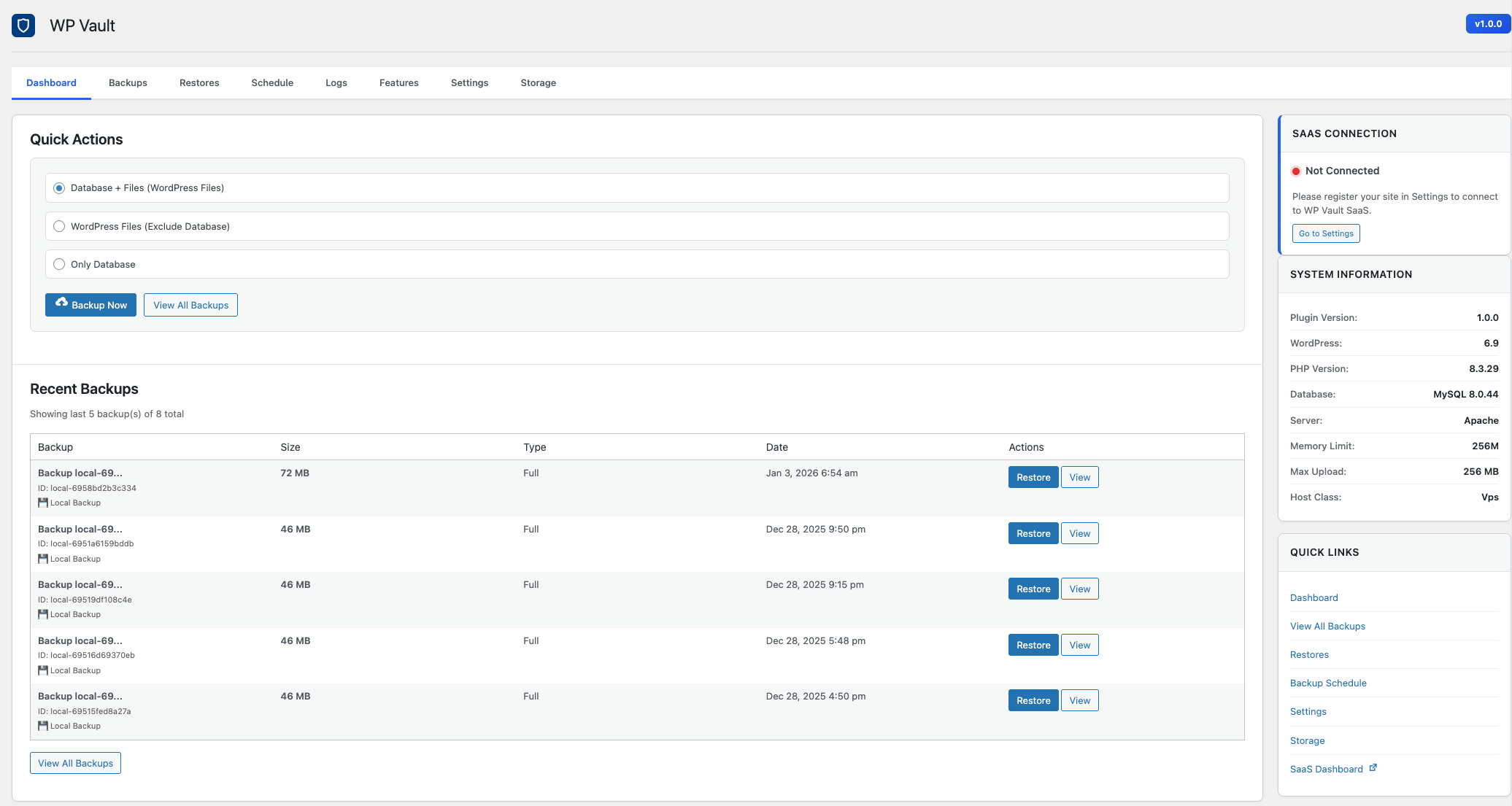Click the floppy icon for backup local-6958bd2b3c334

click(x=43, y=503)
